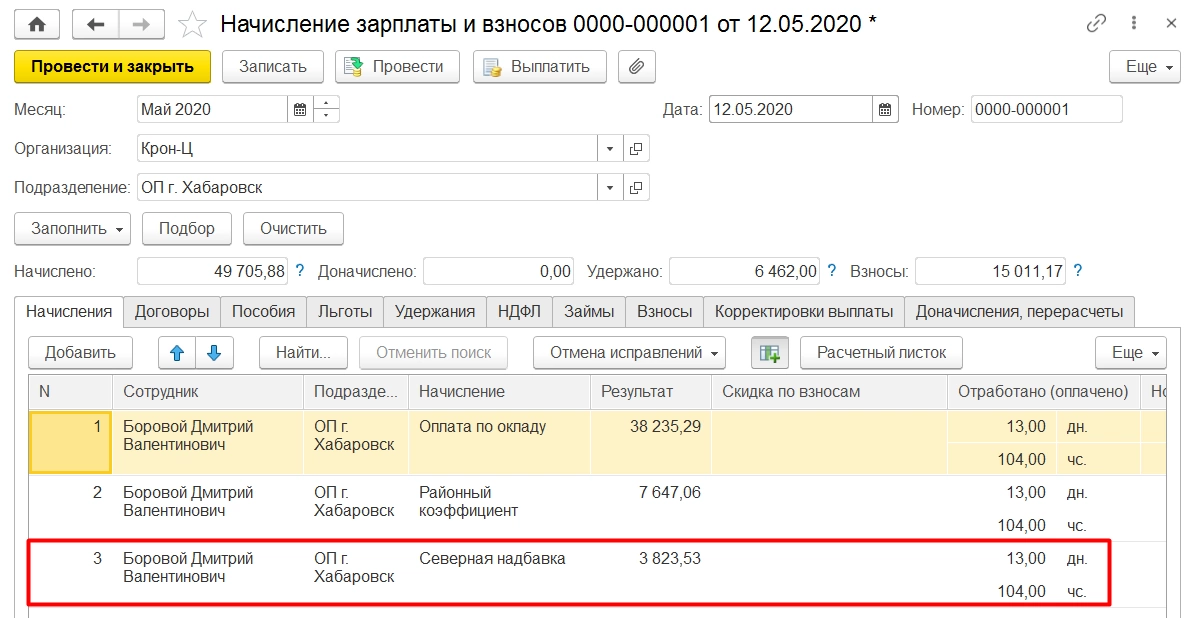The height and width of the screenshot is (618, 1200).
Task: Open attached files paperclip button
Action: [x=636, y=67]
